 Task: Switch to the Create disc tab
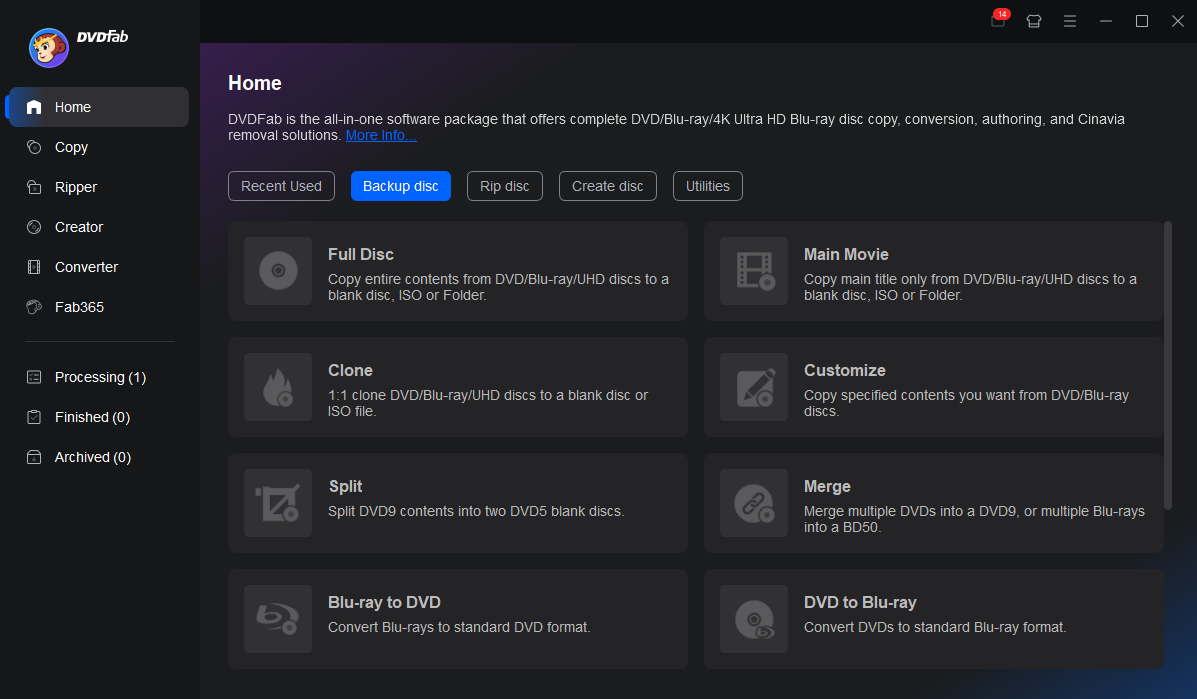pos(608,186)
